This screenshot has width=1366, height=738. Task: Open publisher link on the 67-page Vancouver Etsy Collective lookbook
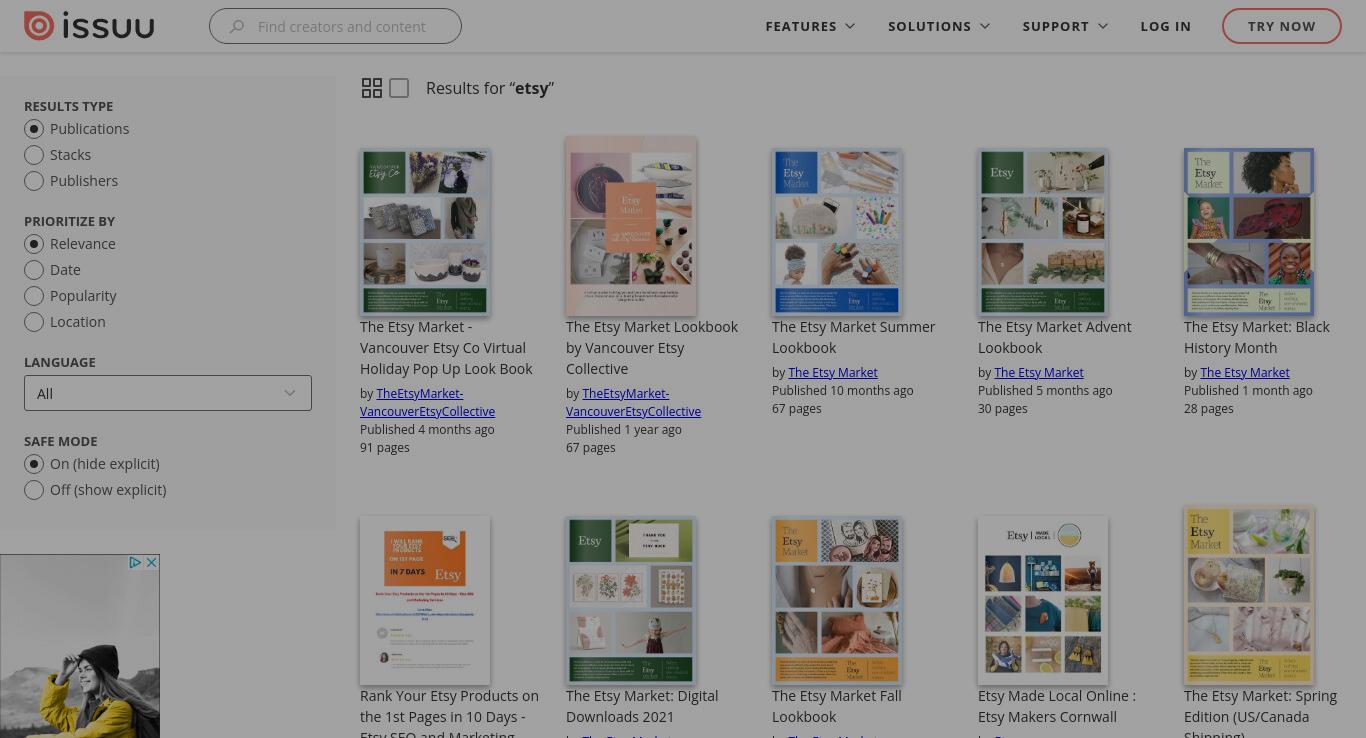[x=634, y=402]
